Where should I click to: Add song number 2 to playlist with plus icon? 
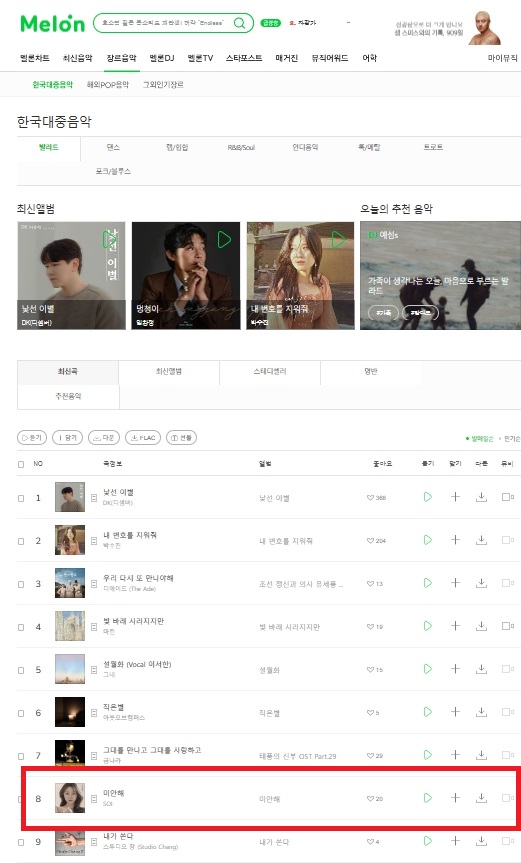[x=455, y=540]
